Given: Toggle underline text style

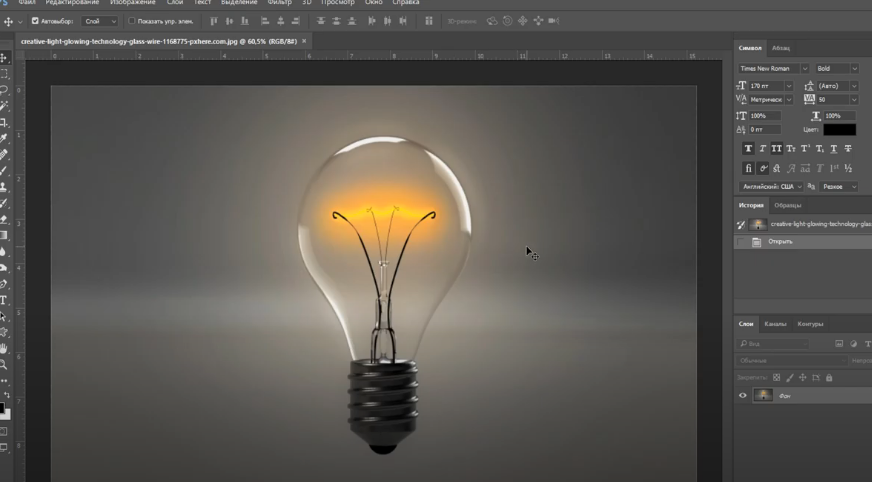Looking at the screenshot, I should (834, 148).
